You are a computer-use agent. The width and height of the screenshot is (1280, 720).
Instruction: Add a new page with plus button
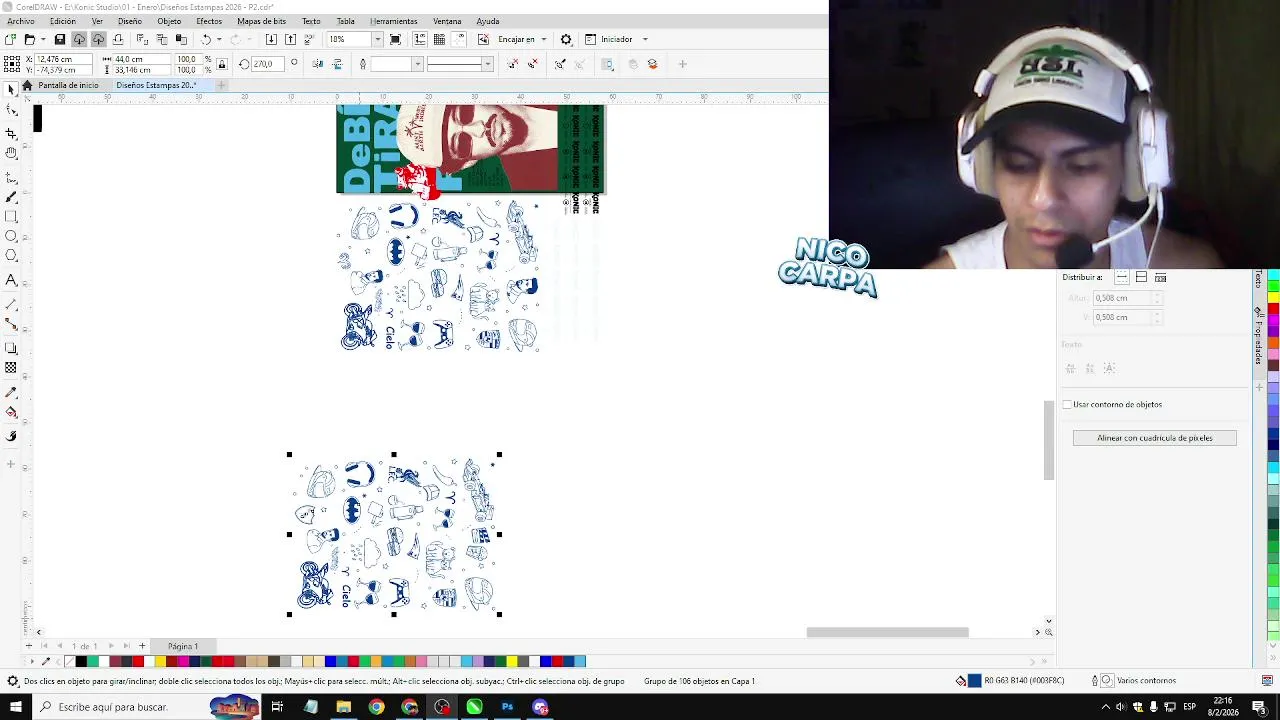[142, 646]
